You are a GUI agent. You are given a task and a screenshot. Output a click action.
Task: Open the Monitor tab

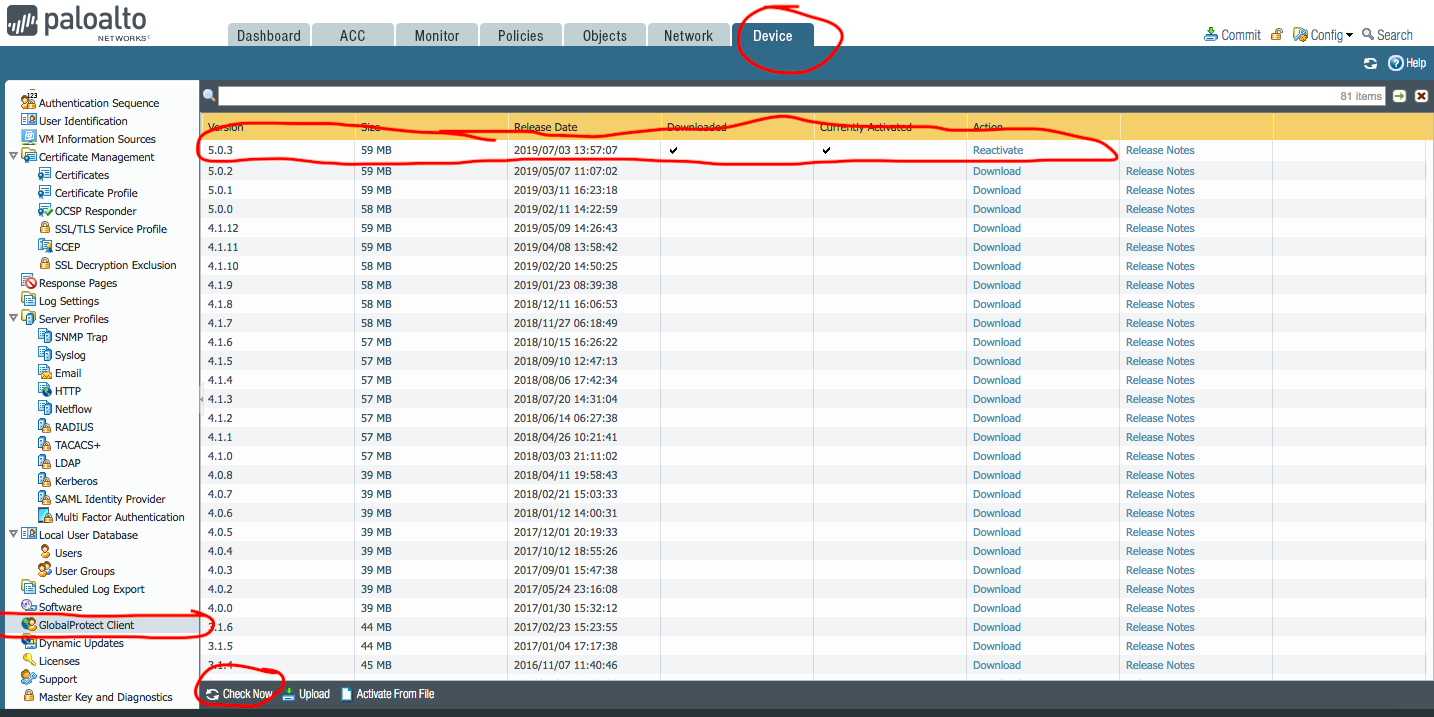click(x=436, y=36)
